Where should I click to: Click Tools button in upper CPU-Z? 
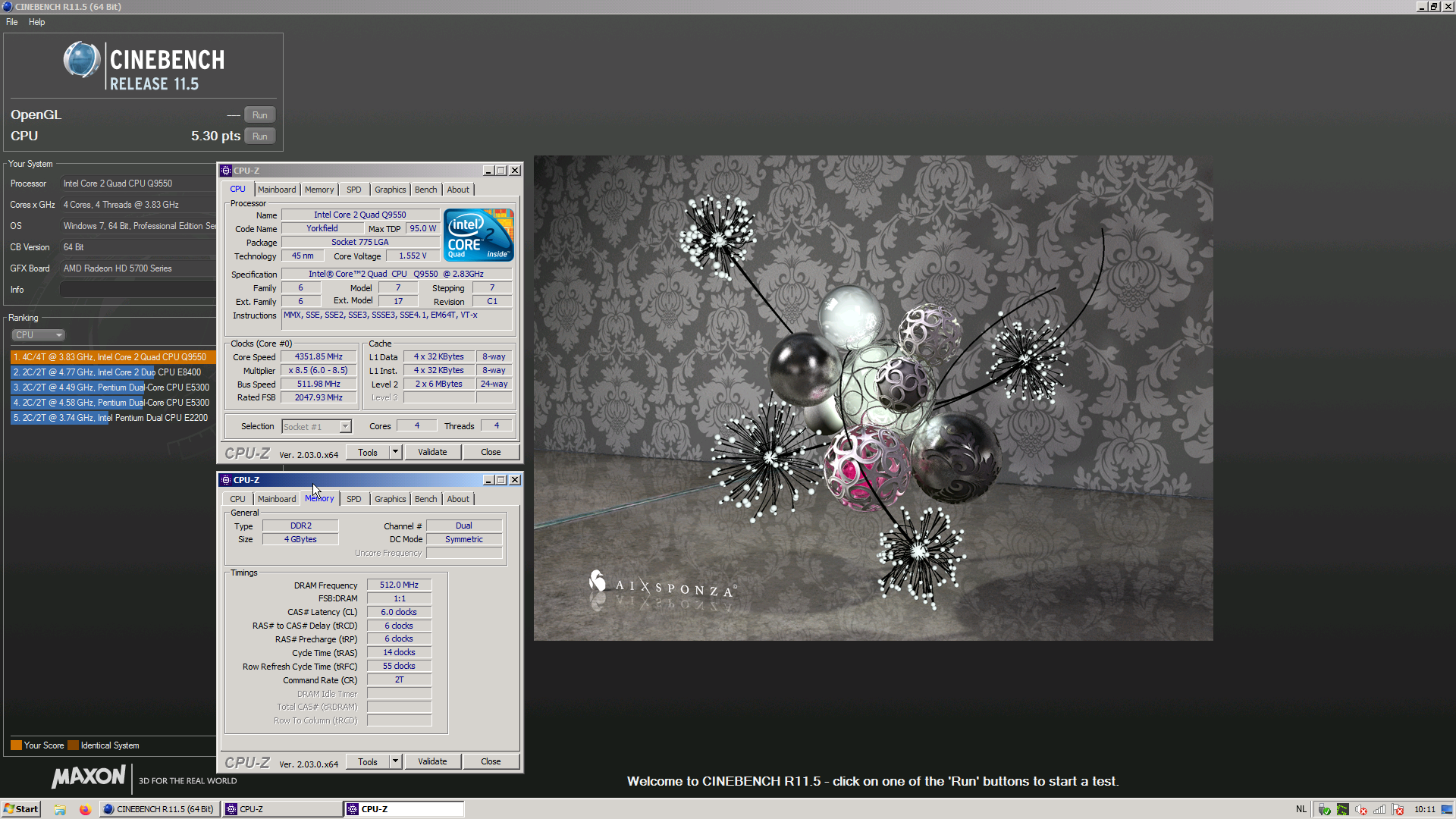tap(368, 453)
